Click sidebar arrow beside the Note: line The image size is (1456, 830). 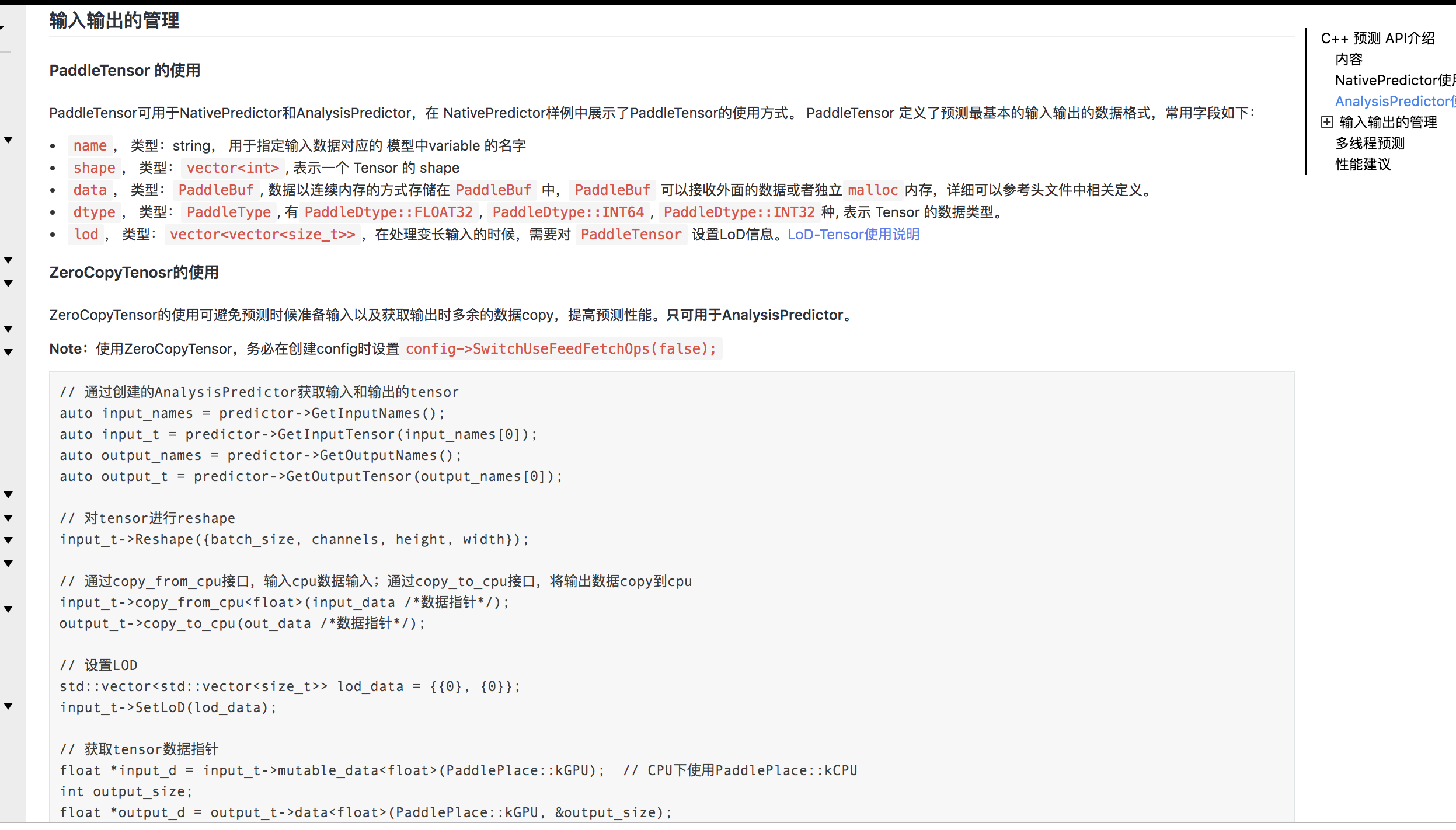click(8, 352)
